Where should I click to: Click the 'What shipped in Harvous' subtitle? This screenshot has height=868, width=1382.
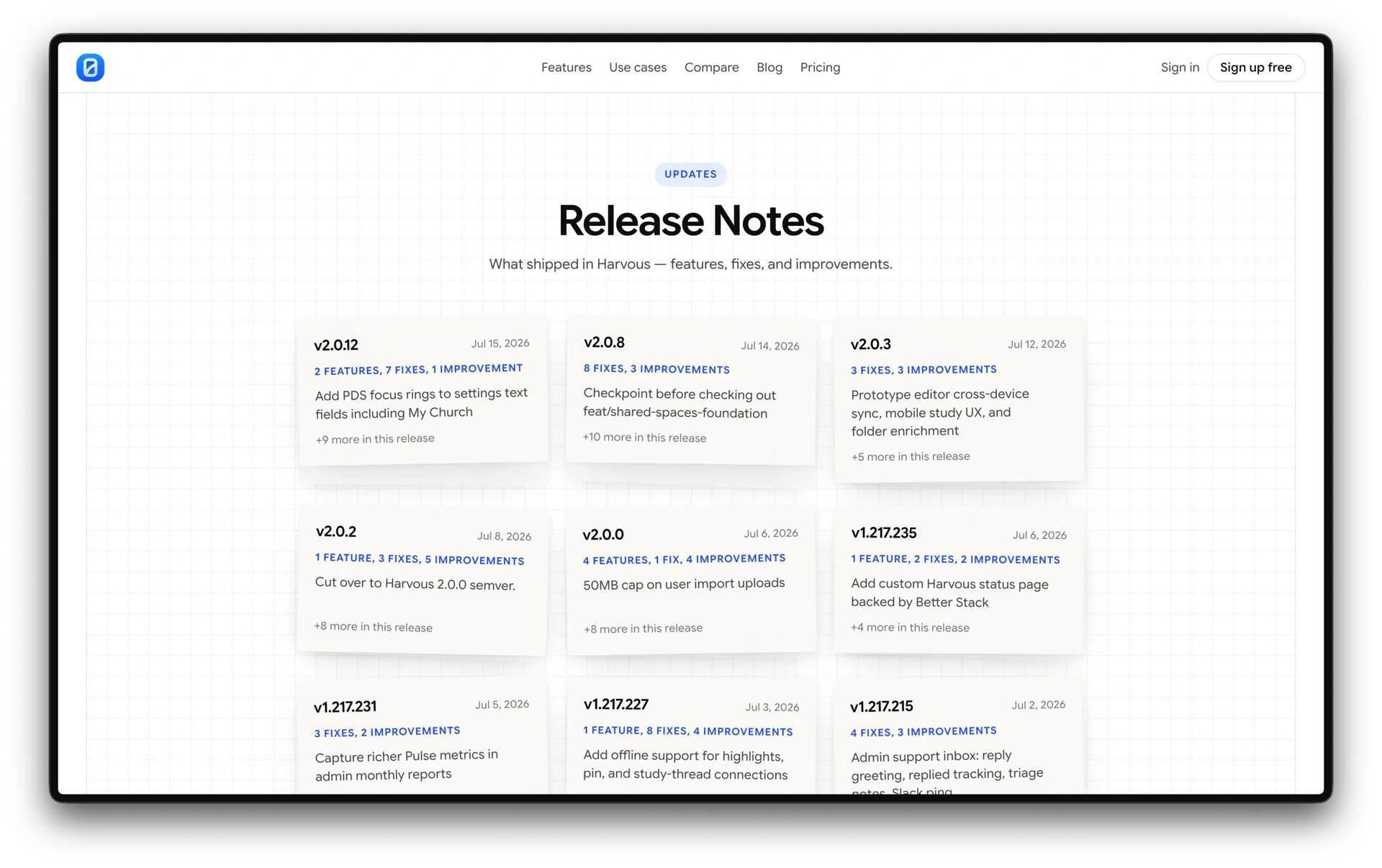point(691,264)
